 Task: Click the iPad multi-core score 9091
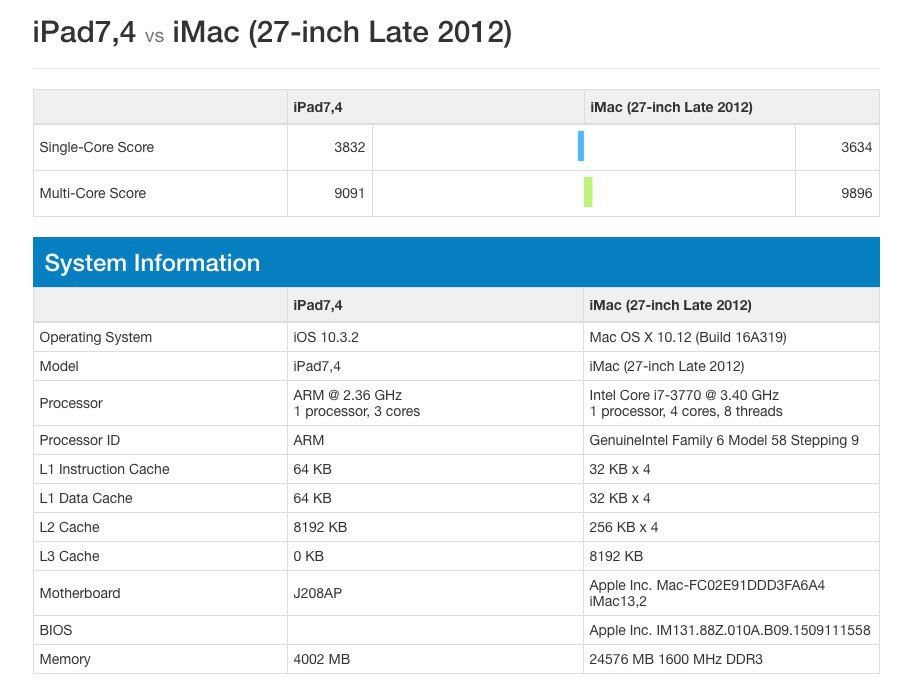point(349,193)
